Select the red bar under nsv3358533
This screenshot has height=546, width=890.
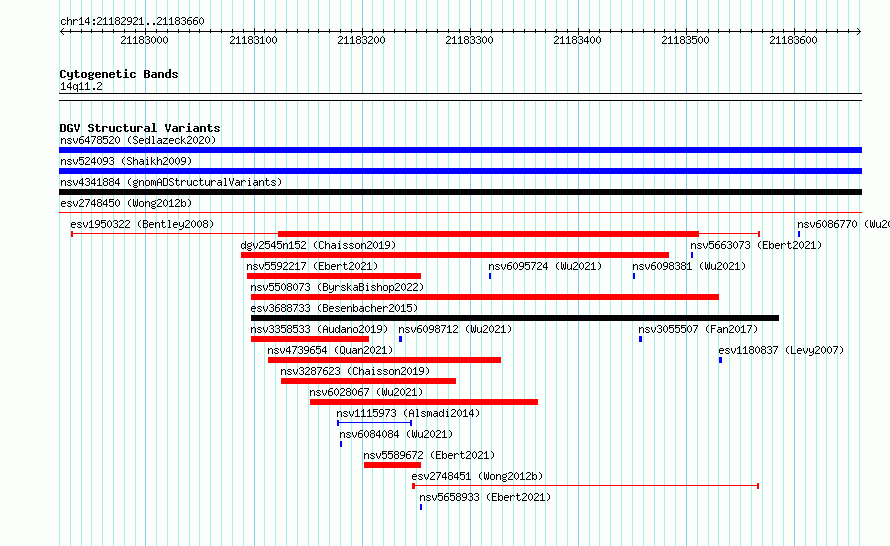tap(310, 339)
